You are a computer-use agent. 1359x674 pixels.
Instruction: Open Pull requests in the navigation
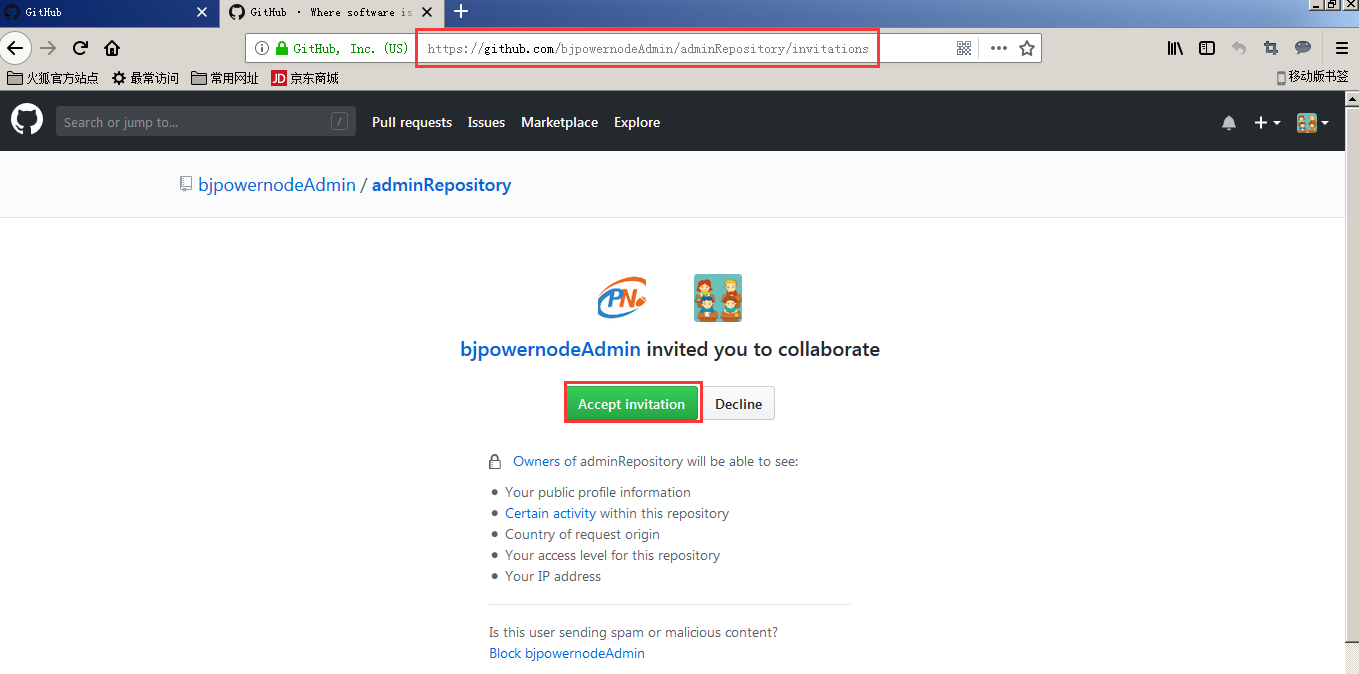(412, 122)
